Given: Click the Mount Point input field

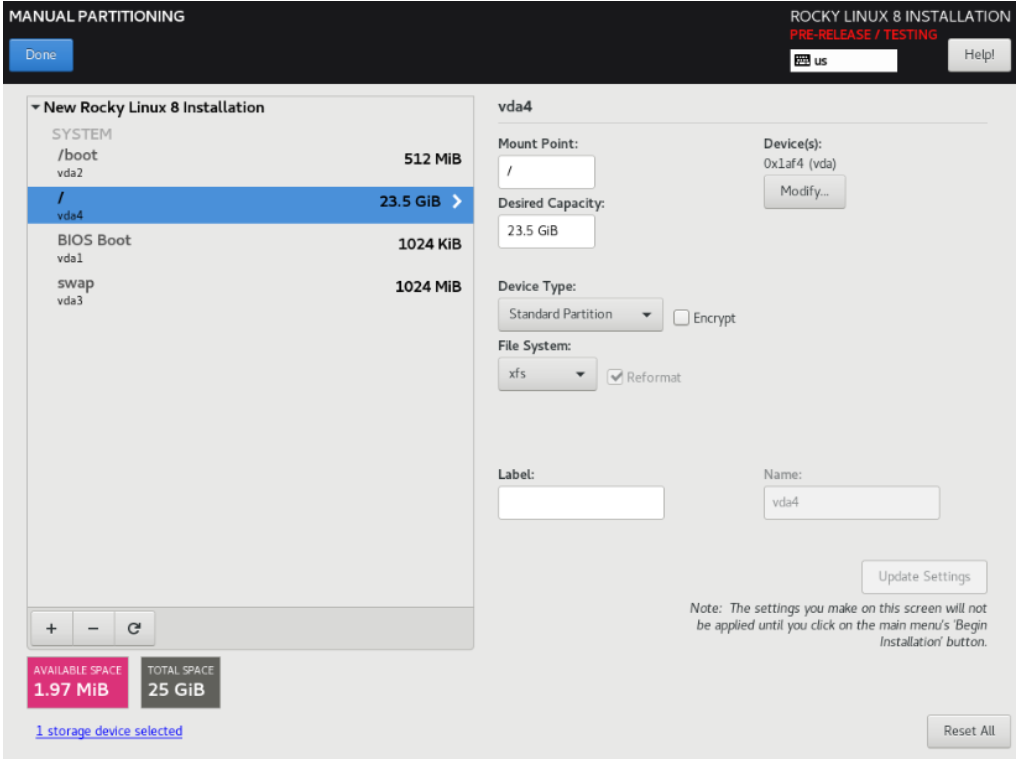Looking at the screenshot, I should [x=546, y=171].
